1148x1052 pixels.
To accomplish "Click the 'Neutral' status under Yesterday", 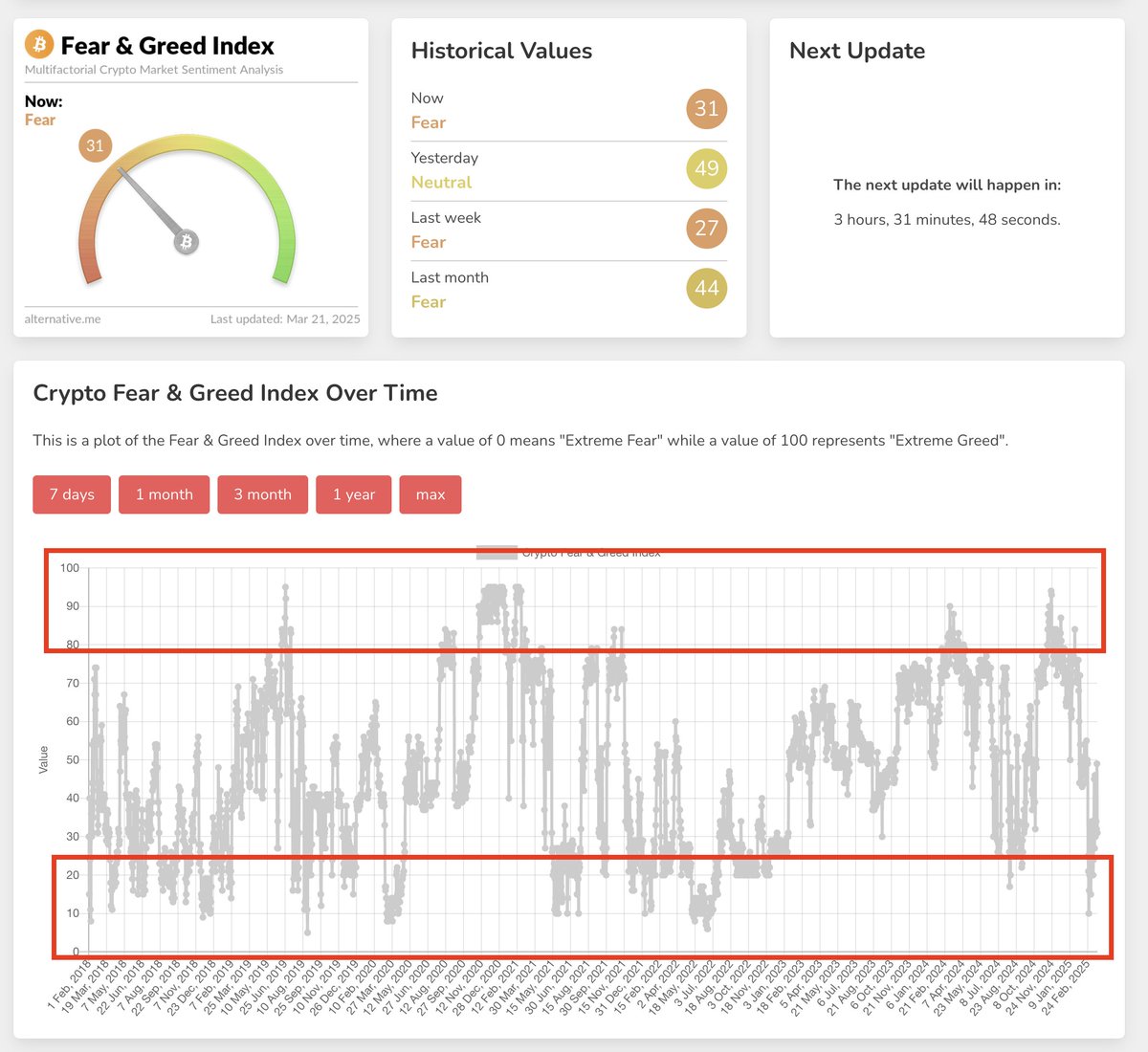I will click(x=441, y=183).
